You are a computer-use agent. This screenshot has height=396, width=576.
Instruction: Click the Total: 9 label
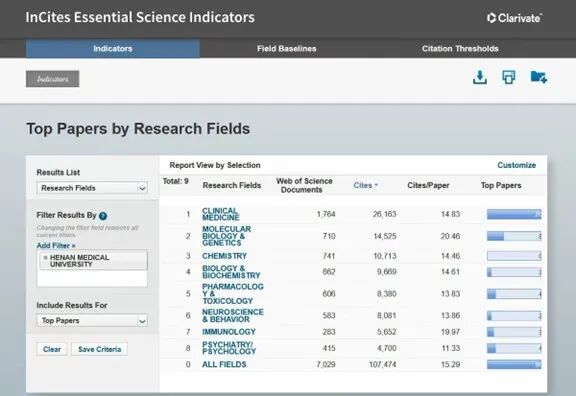176,181
